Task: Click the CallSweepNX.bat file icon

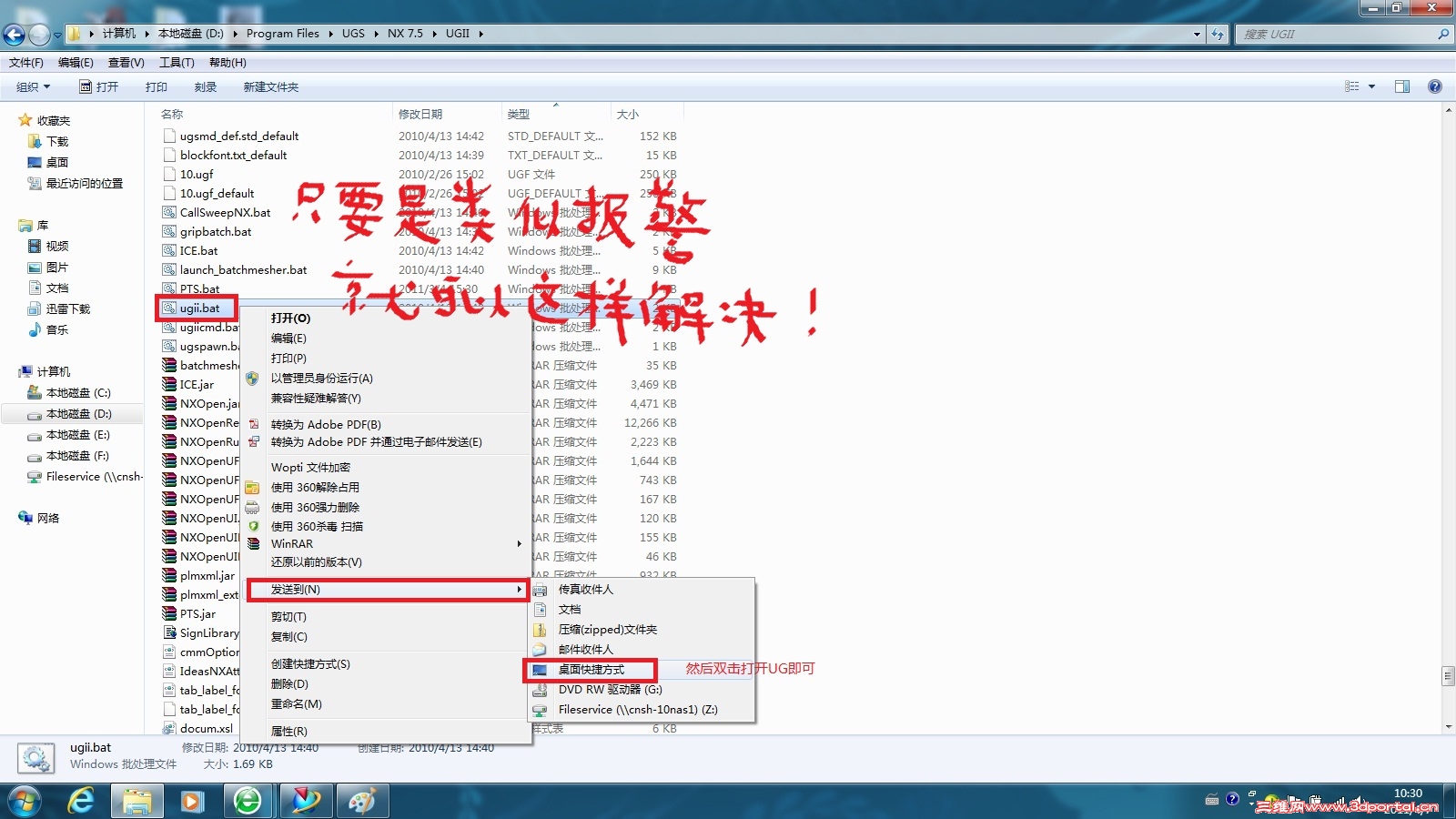Action: coord(168,213)
